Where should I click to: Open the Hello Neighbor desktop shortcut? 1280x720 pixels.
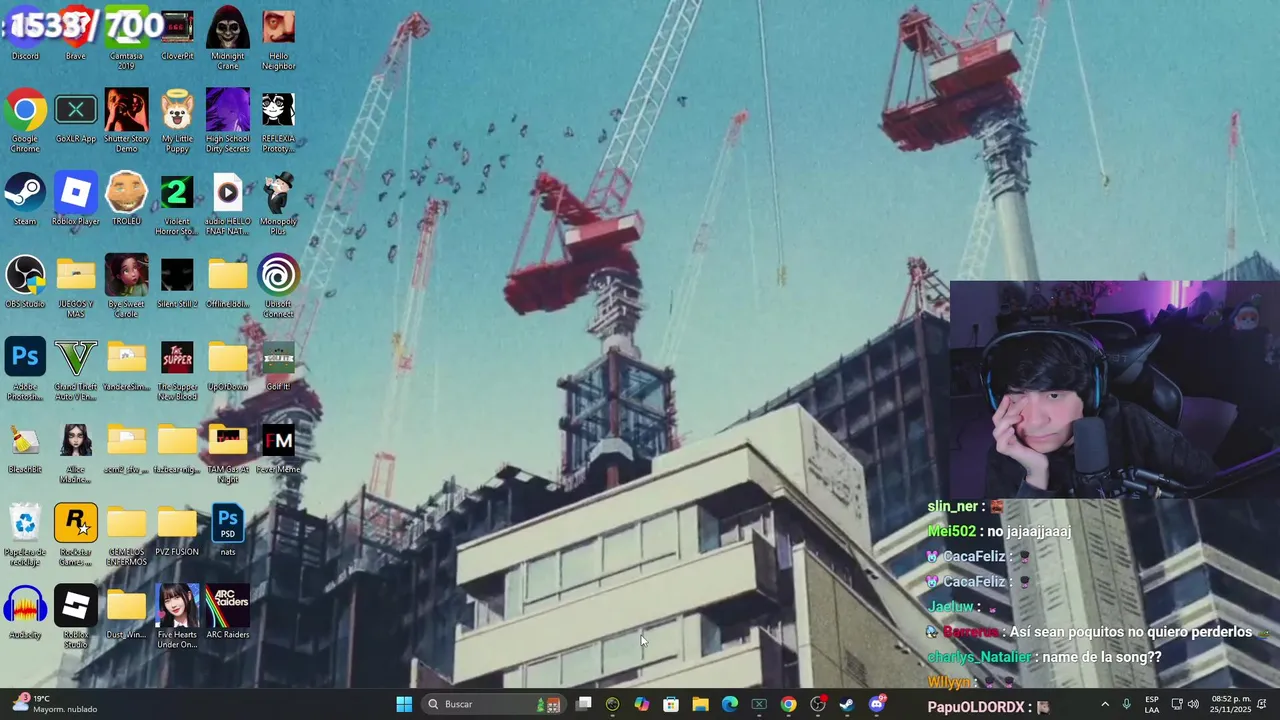(278, 40)
